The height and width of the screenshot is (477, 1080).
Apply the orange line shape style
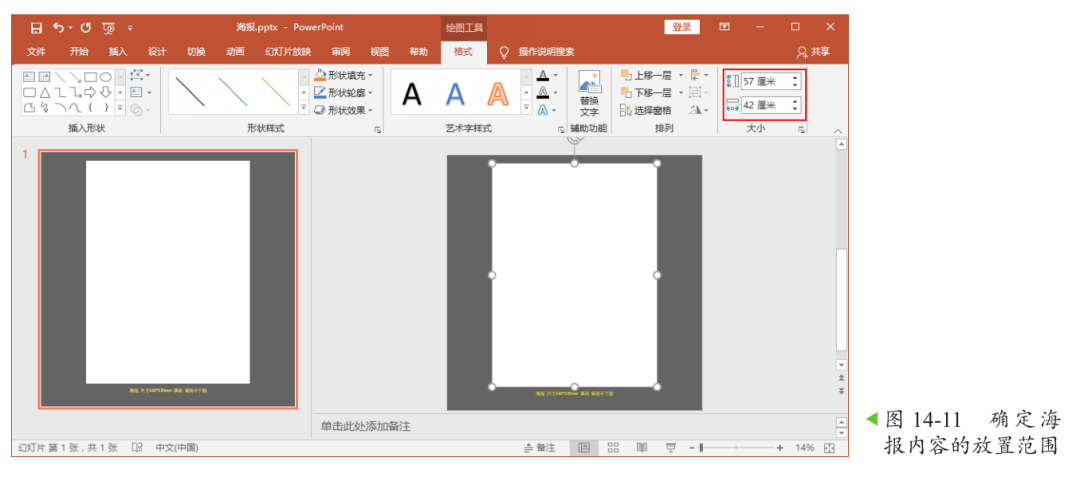click(x=276, y=92)
